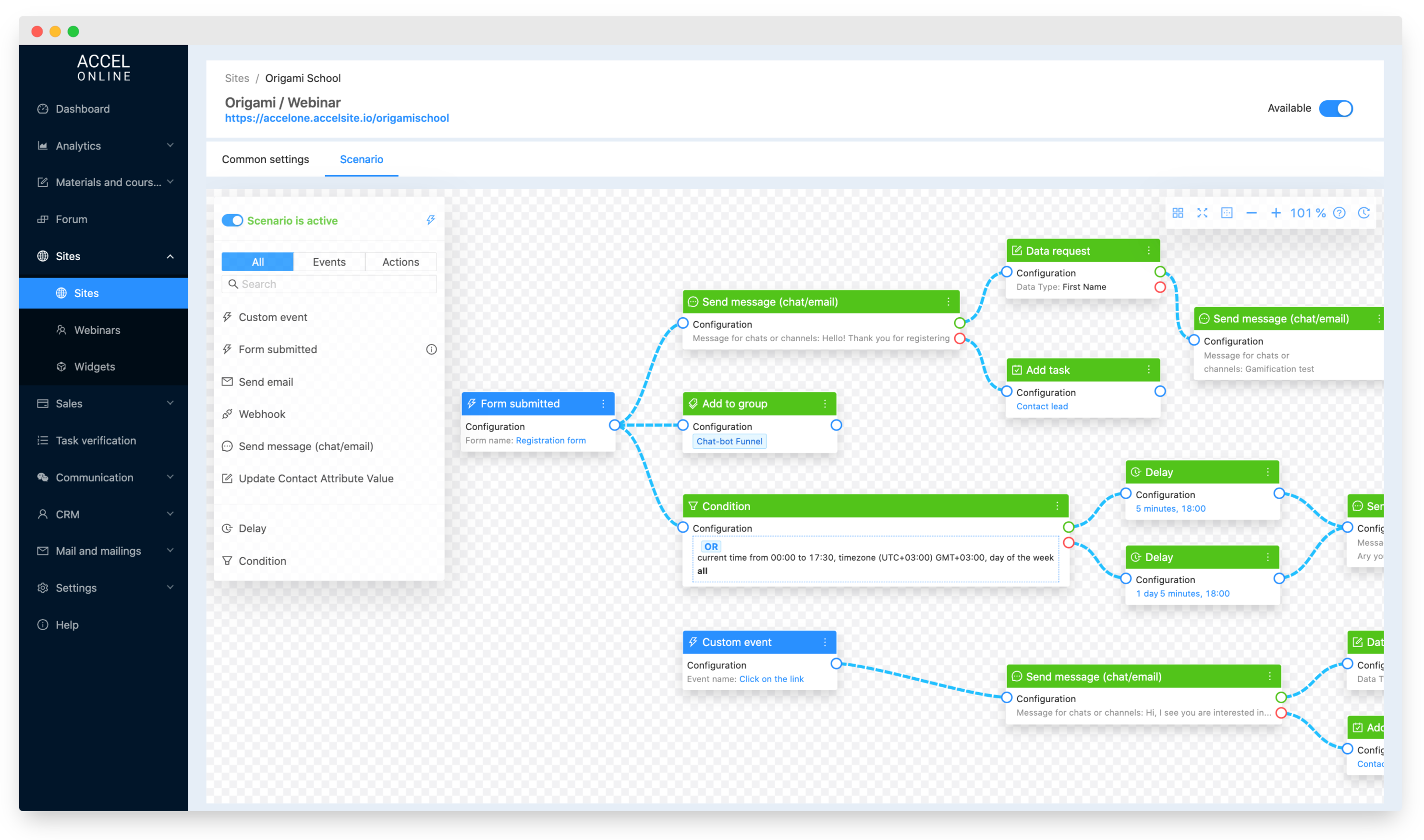Select the All filter tab
Screen dimensions: 1424x840
click(x=257, y=262)
